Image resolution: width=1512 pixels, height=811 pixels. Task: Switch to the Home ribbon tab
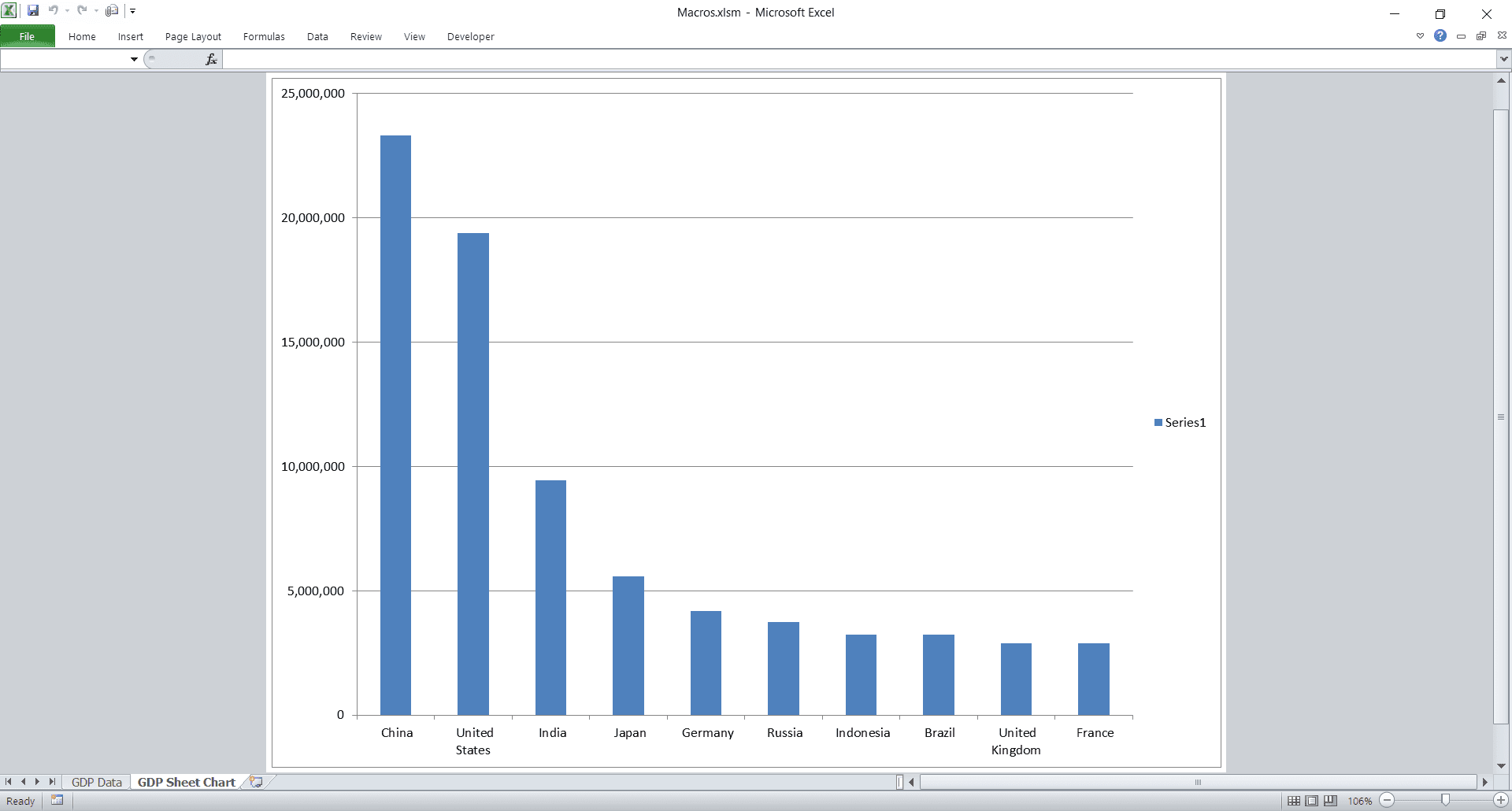[82, 36]
